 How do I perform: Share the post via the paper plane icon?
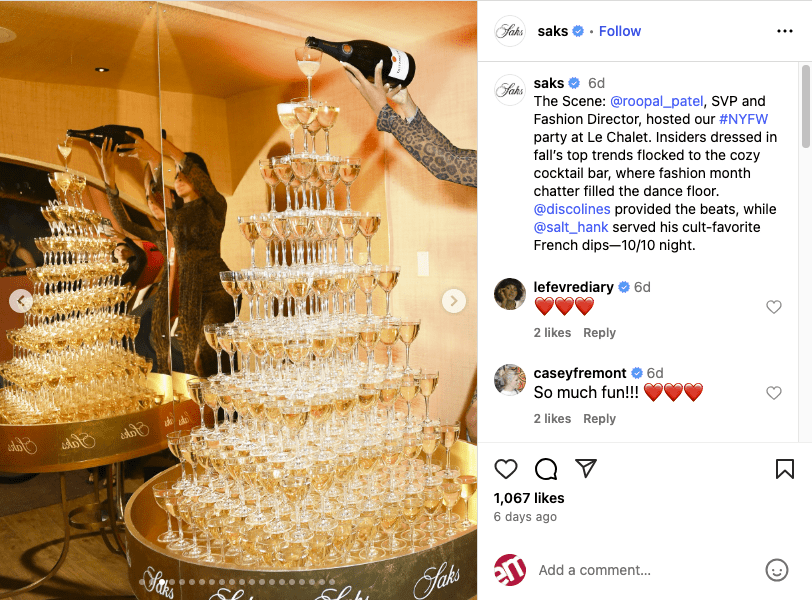pos(586,469)
